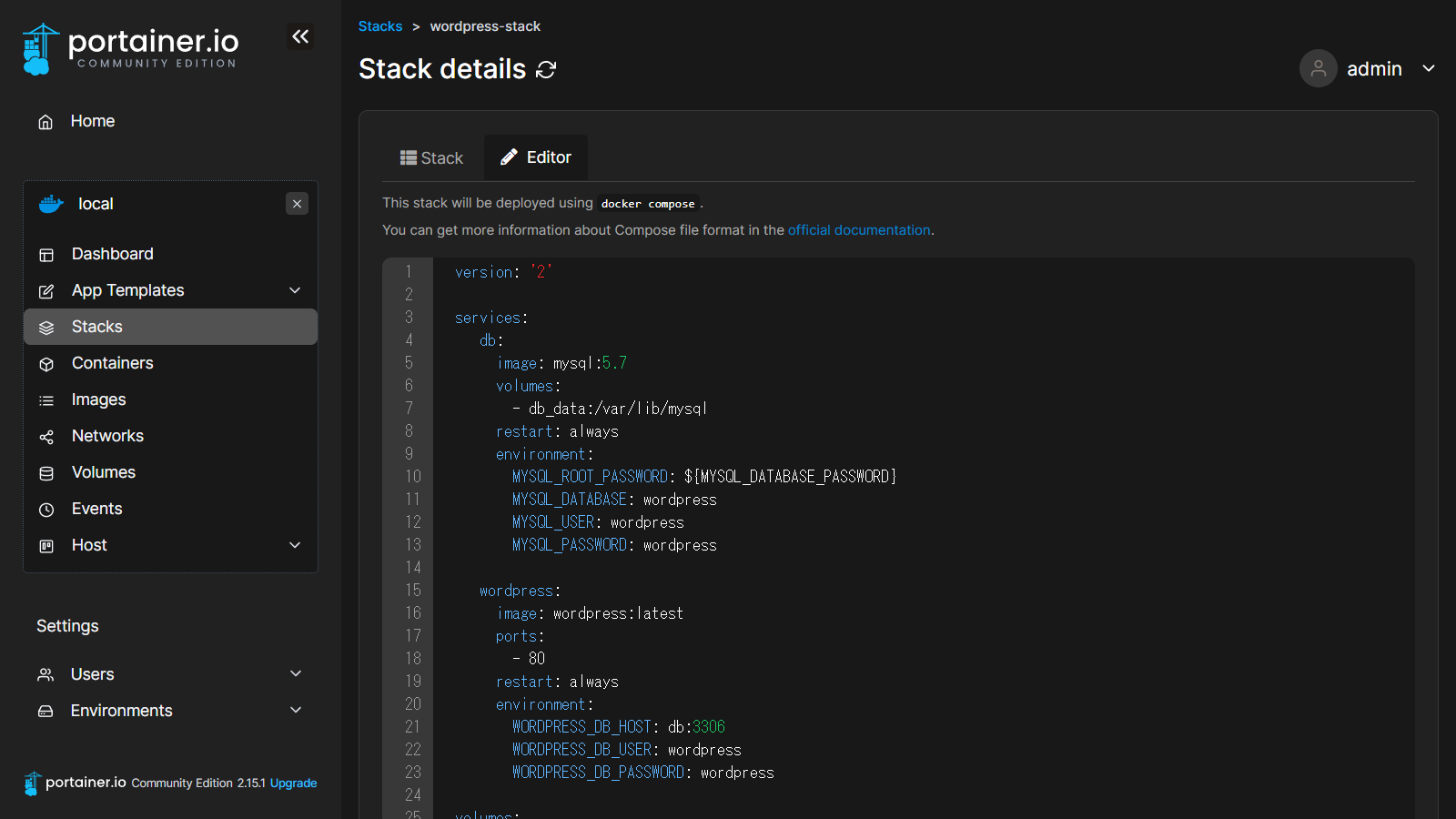Expand the Users settings chevron
The image size is (1456, 819).
296,673
